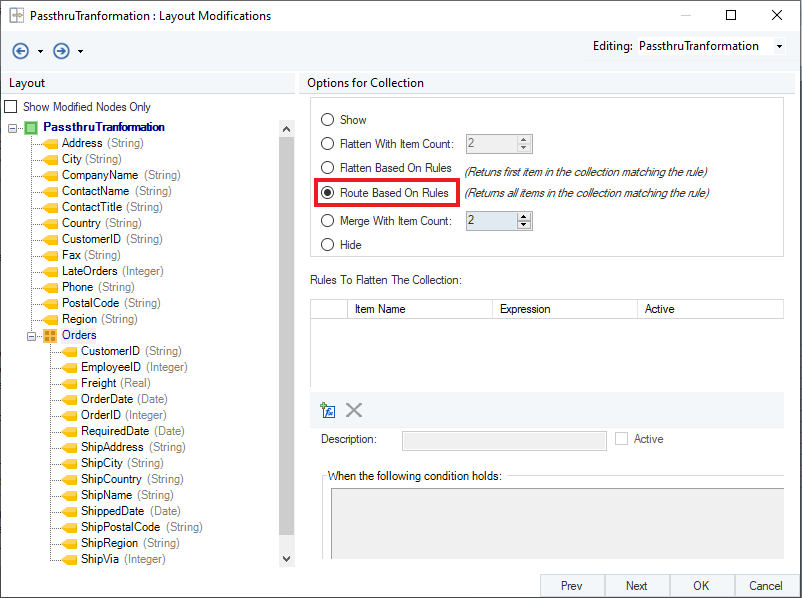Select the Hide radio option

coord(327,244)
